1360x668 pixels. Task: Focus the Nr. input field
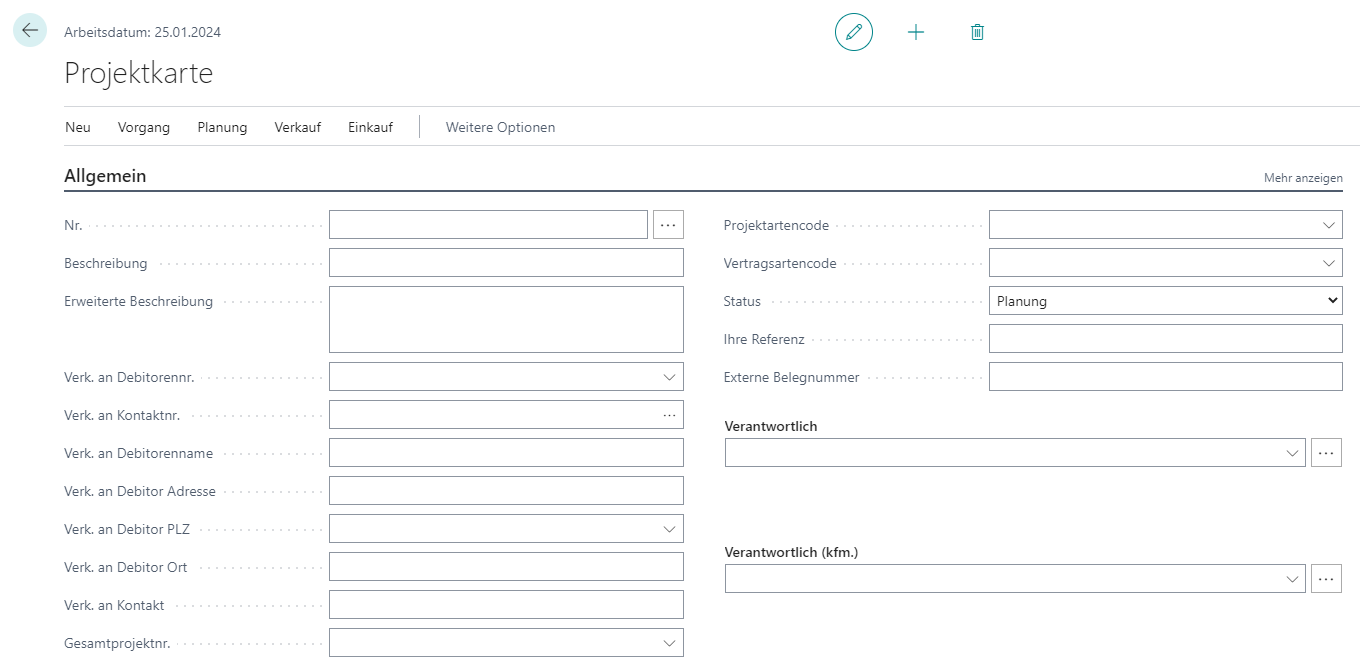pos(488,225)
